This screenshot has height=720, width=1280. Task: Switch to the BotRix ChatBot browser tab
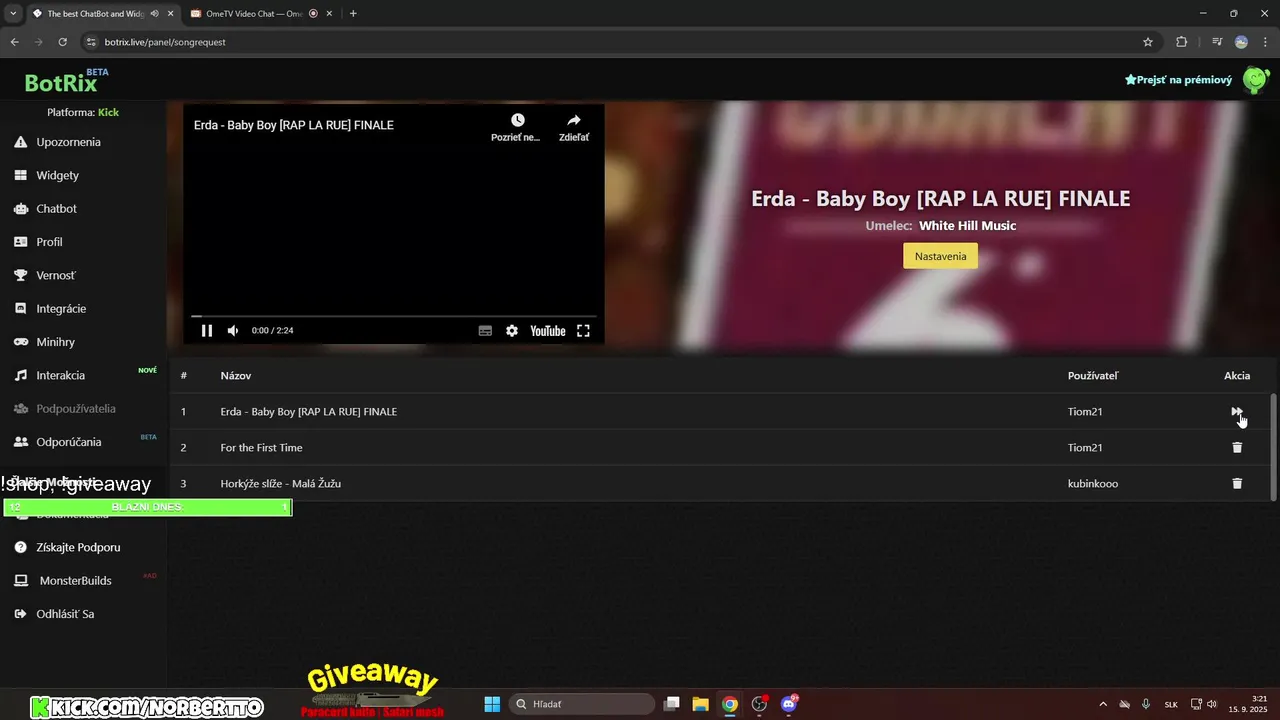point(95,14)
